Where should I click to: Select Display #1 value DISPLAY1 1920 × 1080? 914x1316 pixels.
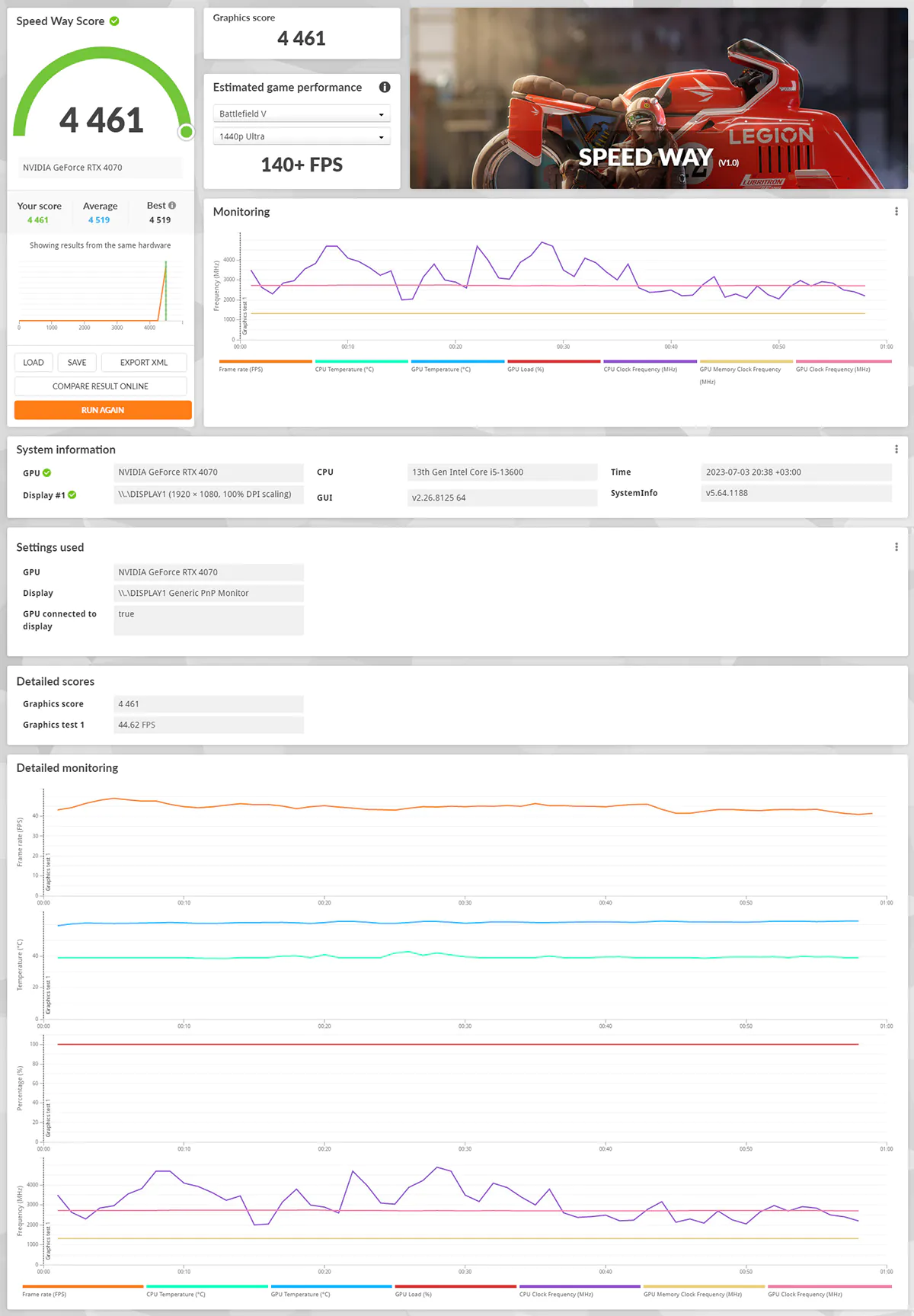(209, 495)
